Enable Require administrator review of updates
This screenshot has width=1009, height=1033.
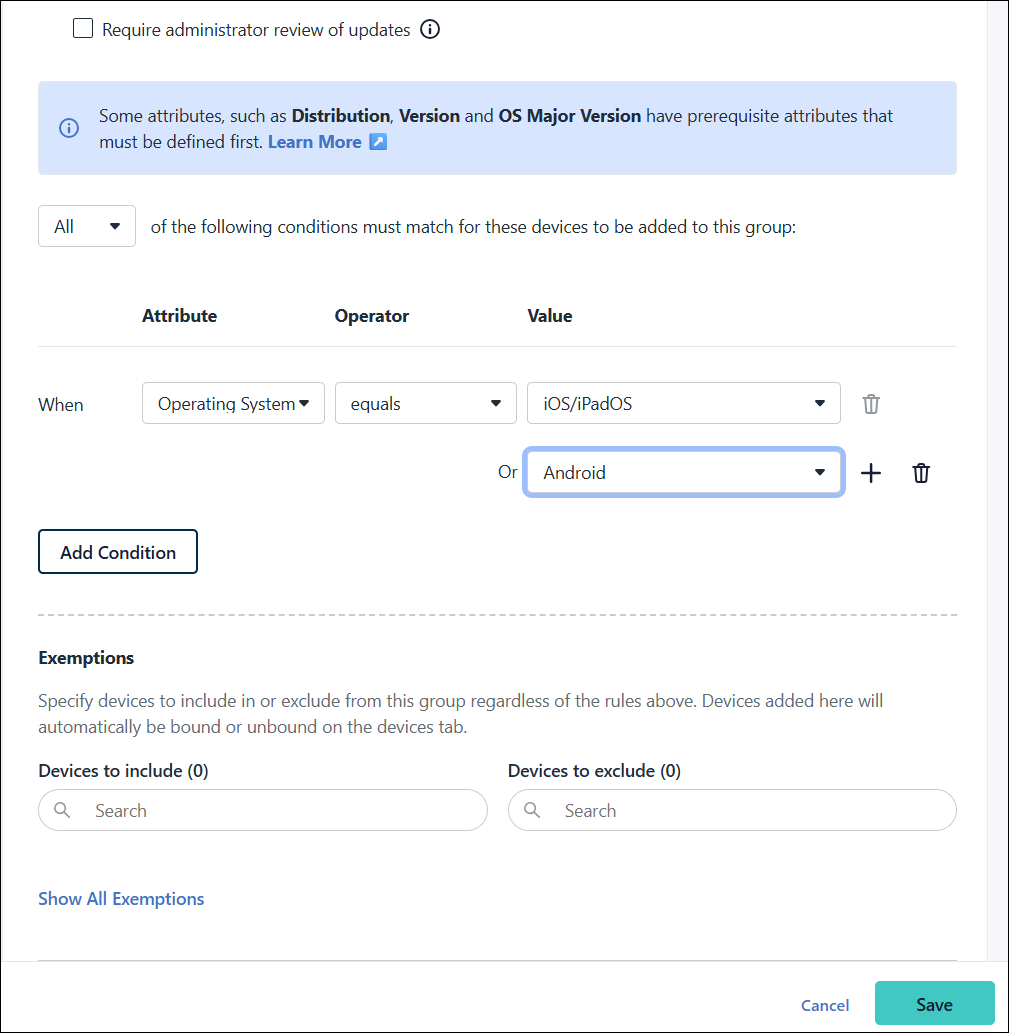pyautogui.click(x=83, y=28)
